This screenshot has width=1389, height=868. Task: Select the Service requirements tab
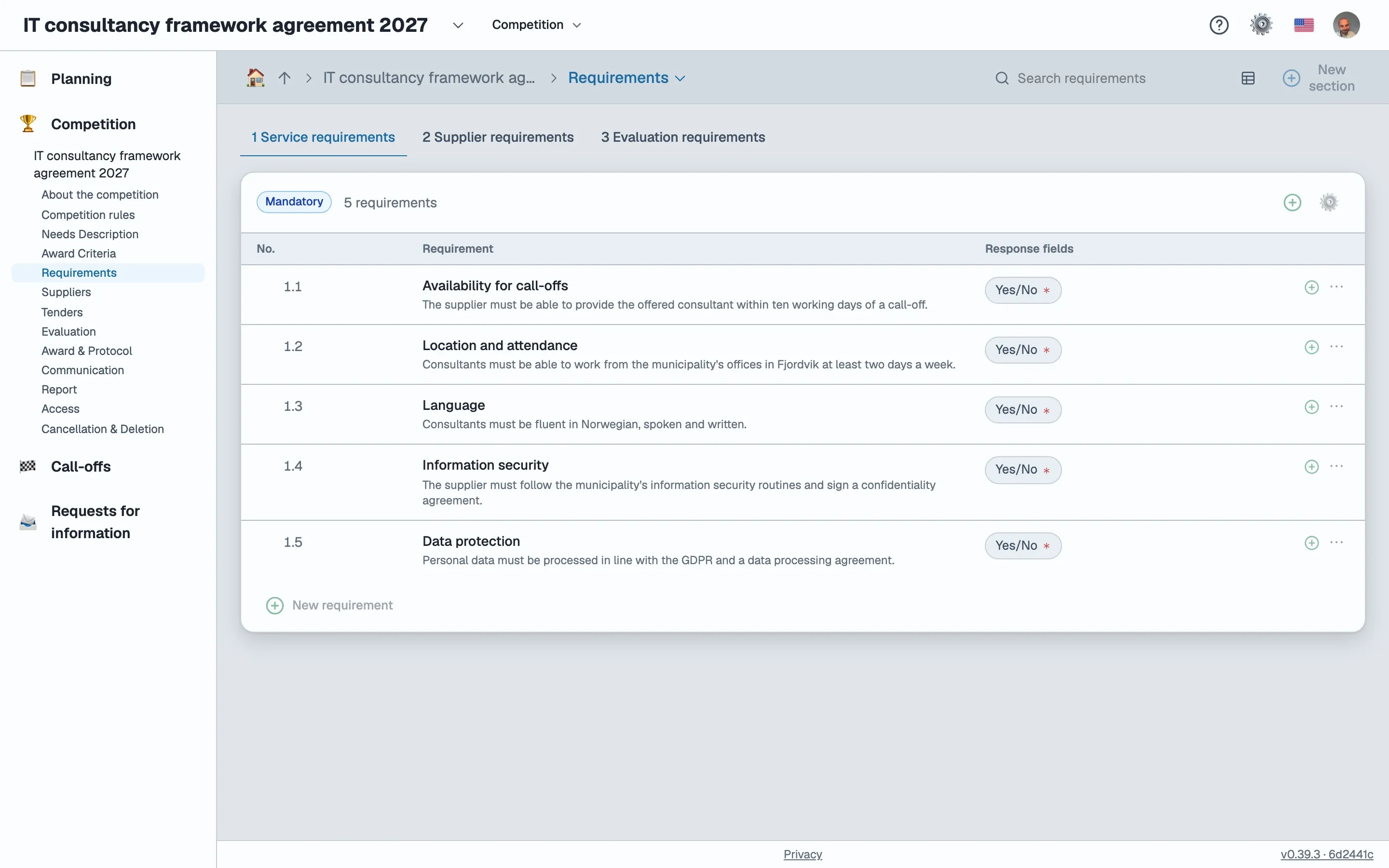tap(323, 137)
